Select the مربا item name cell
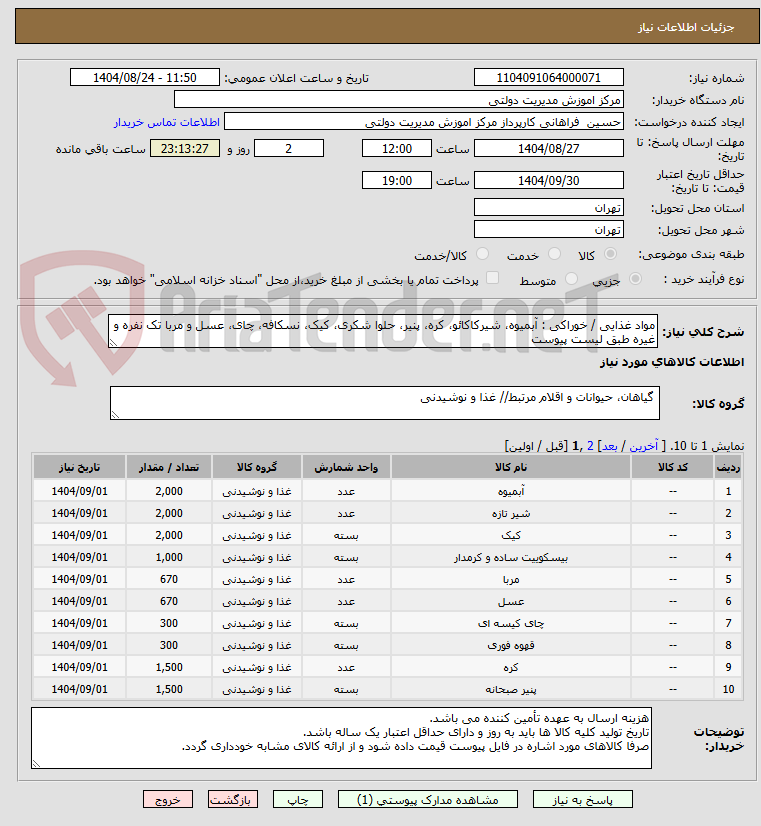Image resolution: width=761 pixels, height=826 pixels. 511,579
